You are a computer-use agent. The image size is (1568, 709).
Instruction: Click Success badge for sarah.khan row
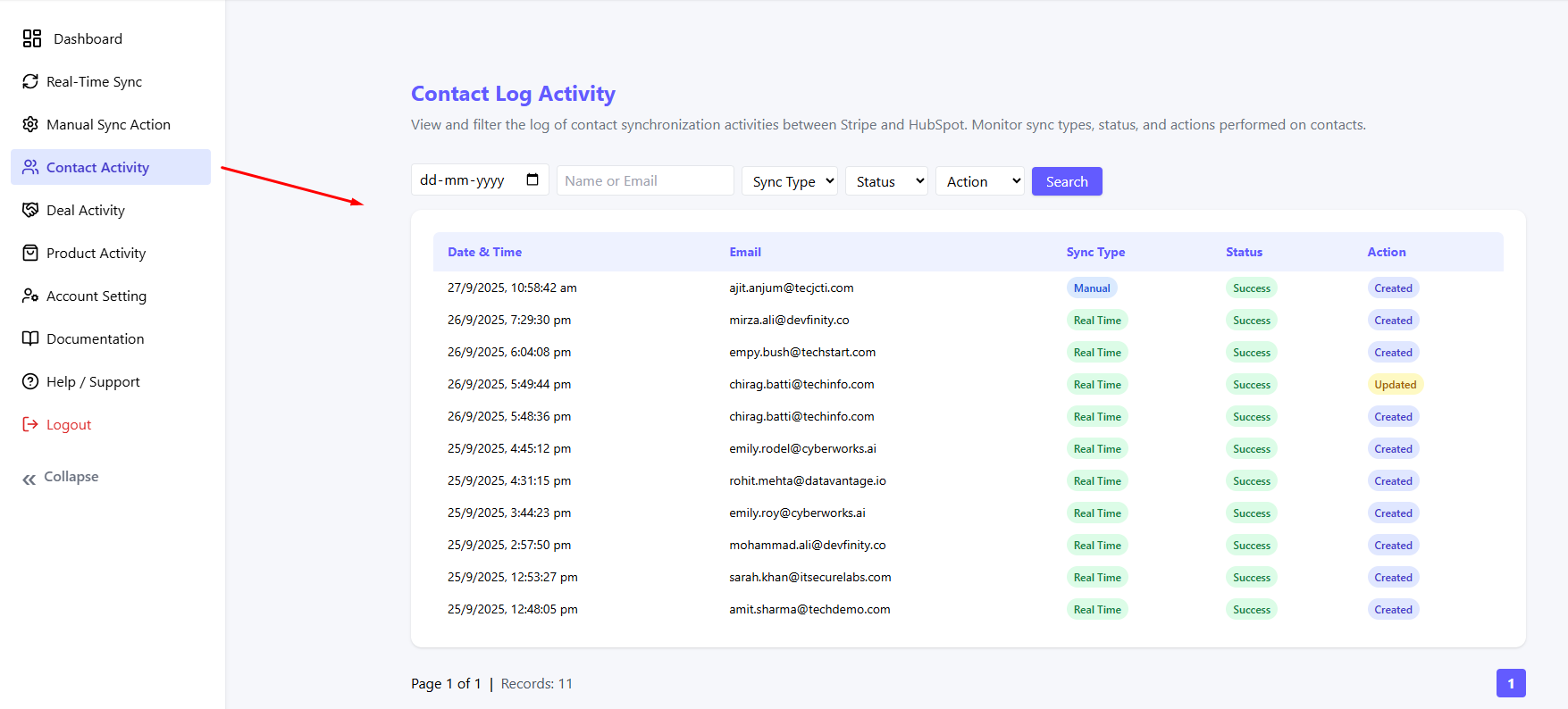point(1252,578)
